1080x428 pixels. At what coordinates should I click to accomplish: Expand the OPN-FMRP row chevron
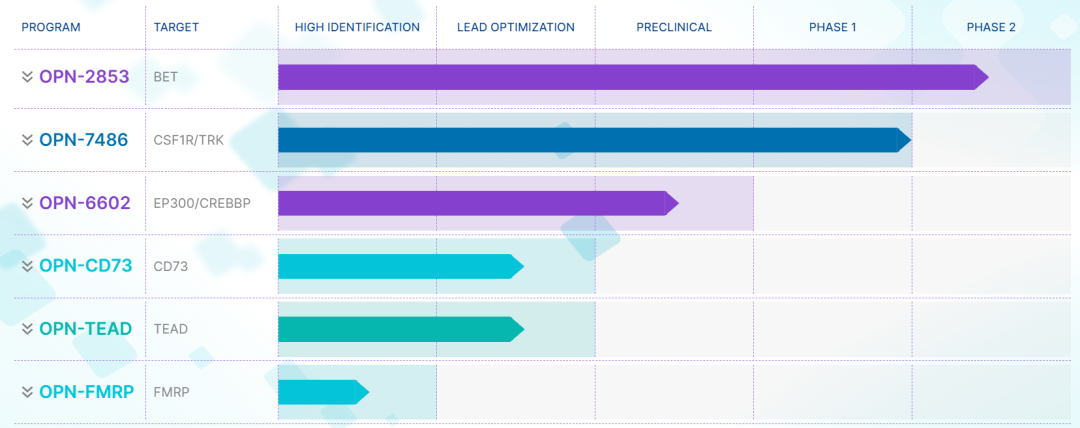pyautogui.click(x=27, y=392)
